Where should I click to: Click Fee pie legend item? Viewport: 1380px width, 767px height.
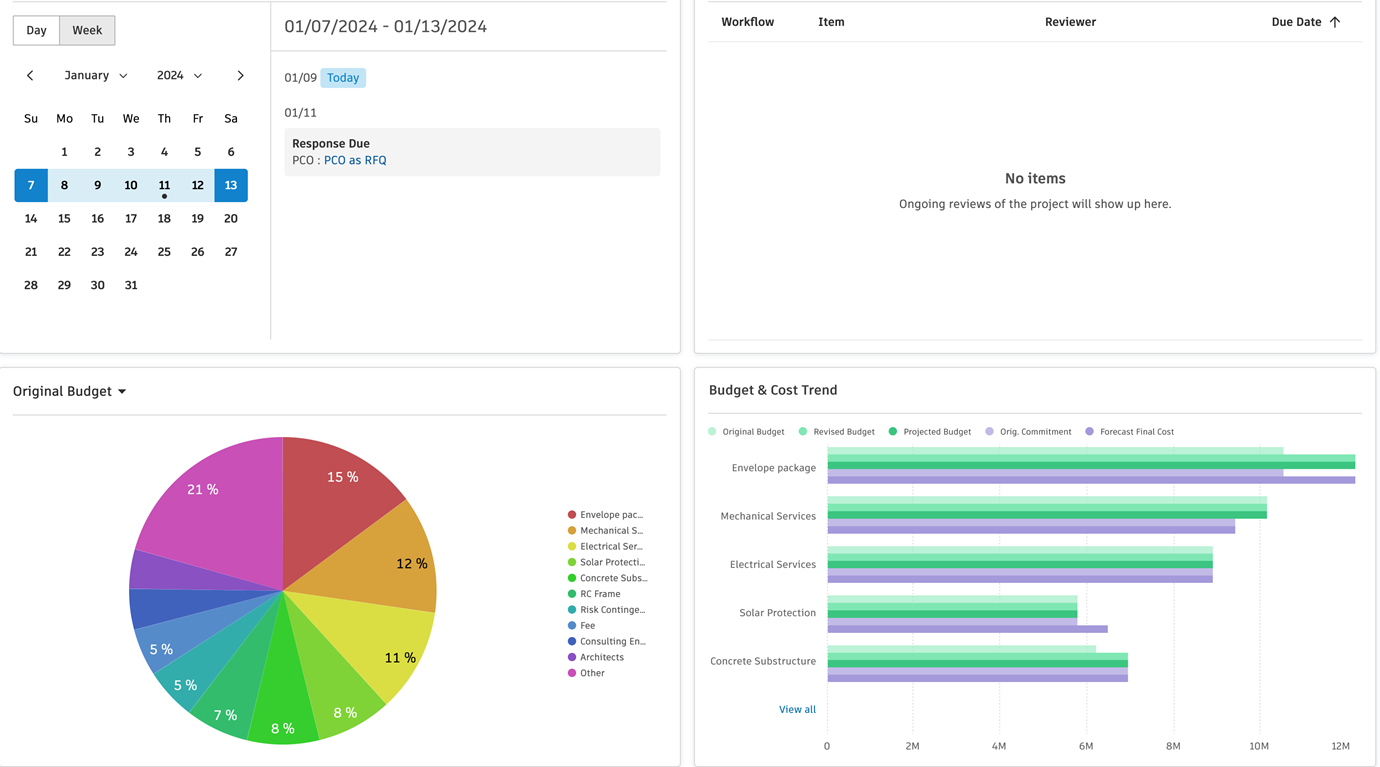click(x=581, y=626)
